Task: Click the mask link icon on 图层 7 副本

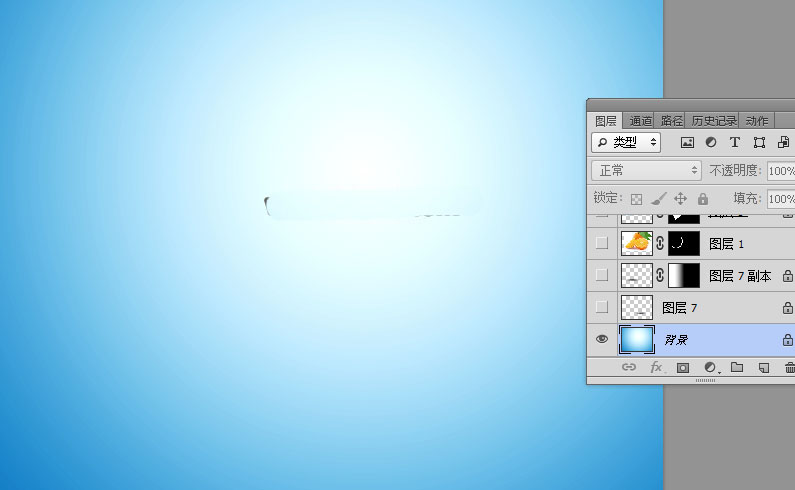Action: (x=660, y=275)
